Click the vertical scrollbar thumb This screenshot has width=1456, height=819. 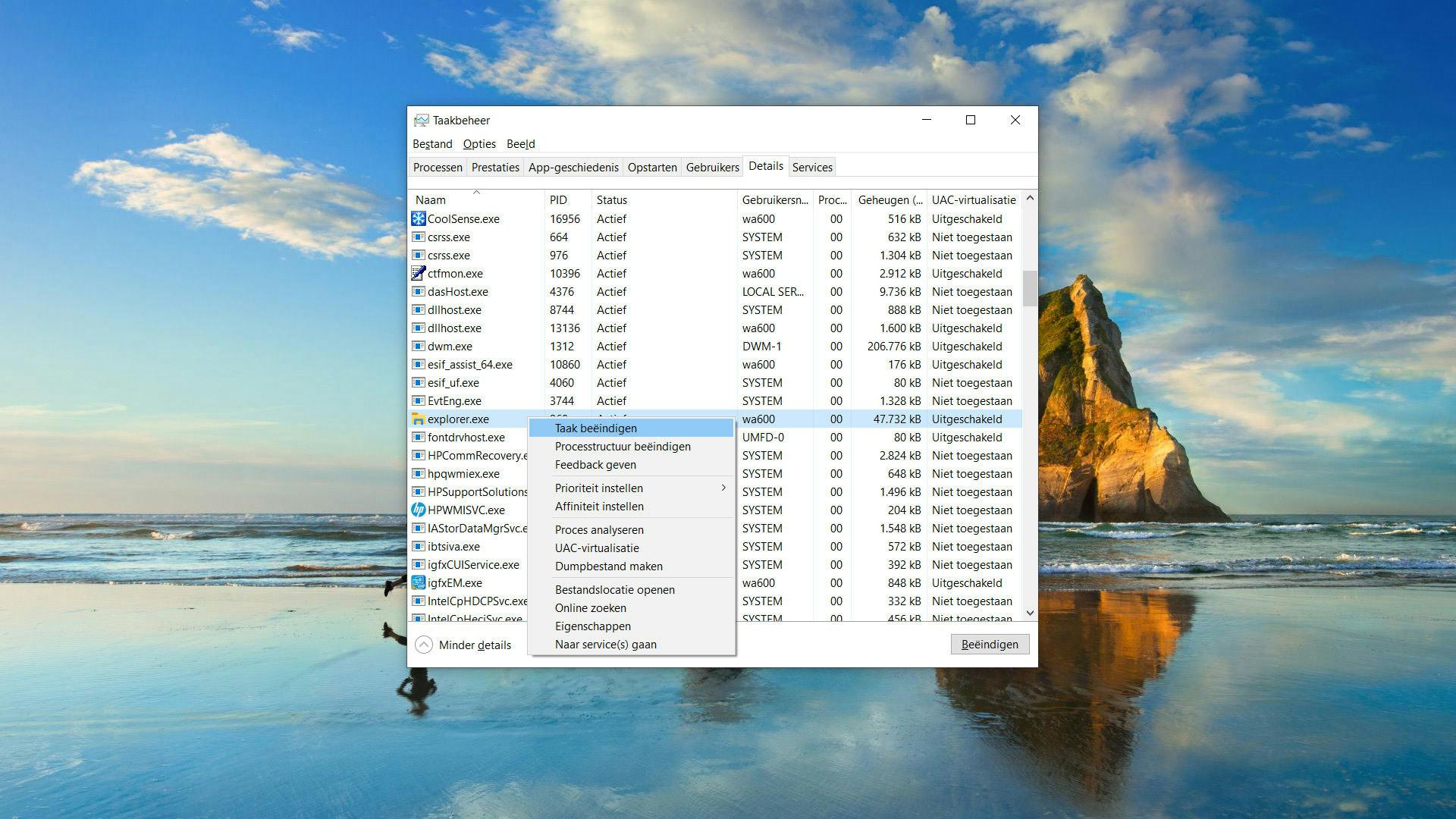[1030, 288]
